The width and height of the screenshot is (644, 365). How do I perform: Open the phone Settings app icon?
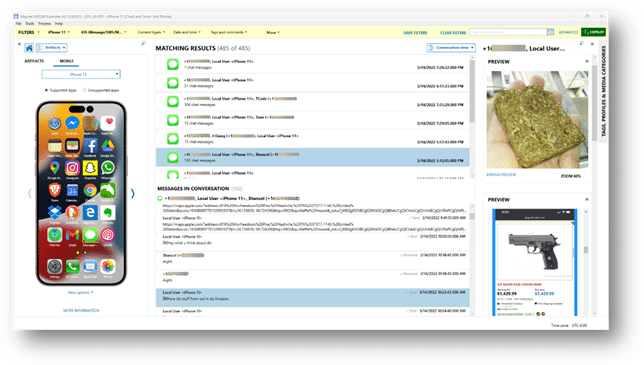pos(55,266)
